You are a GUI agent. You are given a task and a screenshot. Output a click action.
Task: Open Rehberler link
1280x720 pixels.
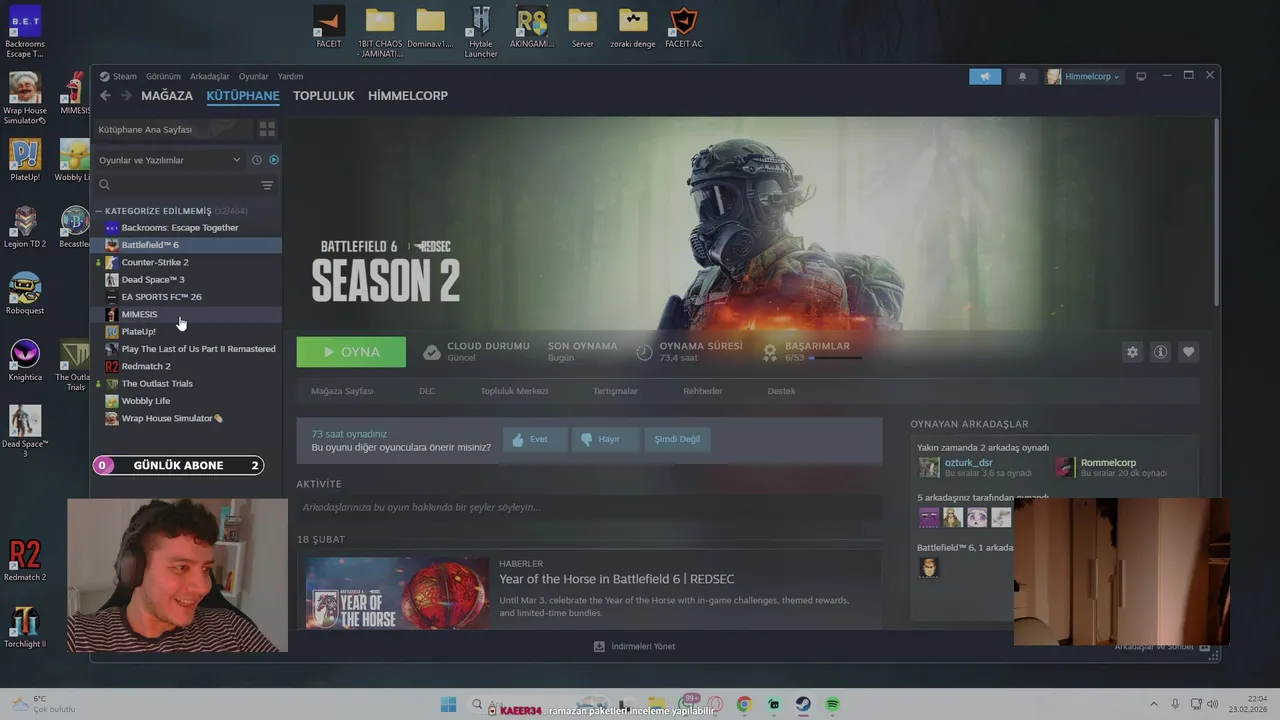pos(703,391)
